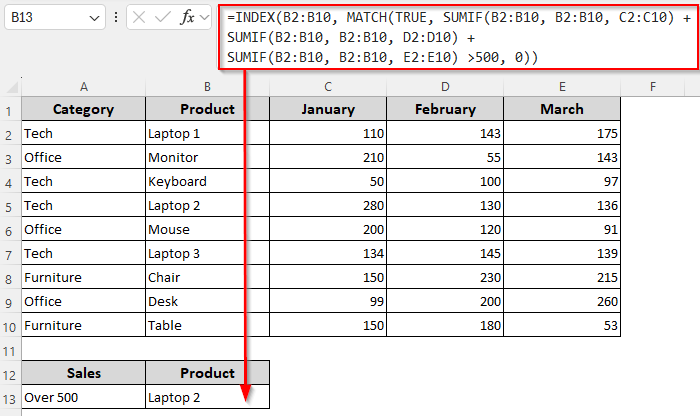
Task: Click February value 230 for Chair
Action: tap(445, 278)
